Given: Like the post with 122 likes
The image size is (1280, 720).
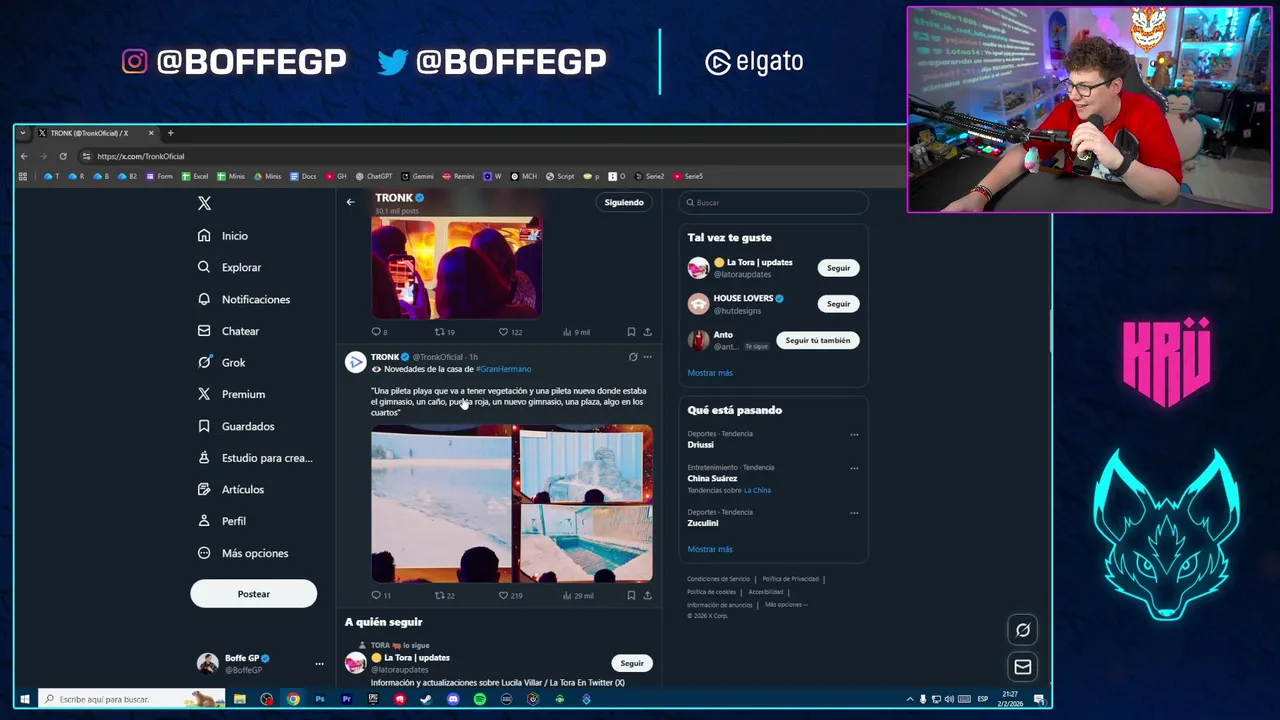Looking at the screenshot, I should pos(510,332).
